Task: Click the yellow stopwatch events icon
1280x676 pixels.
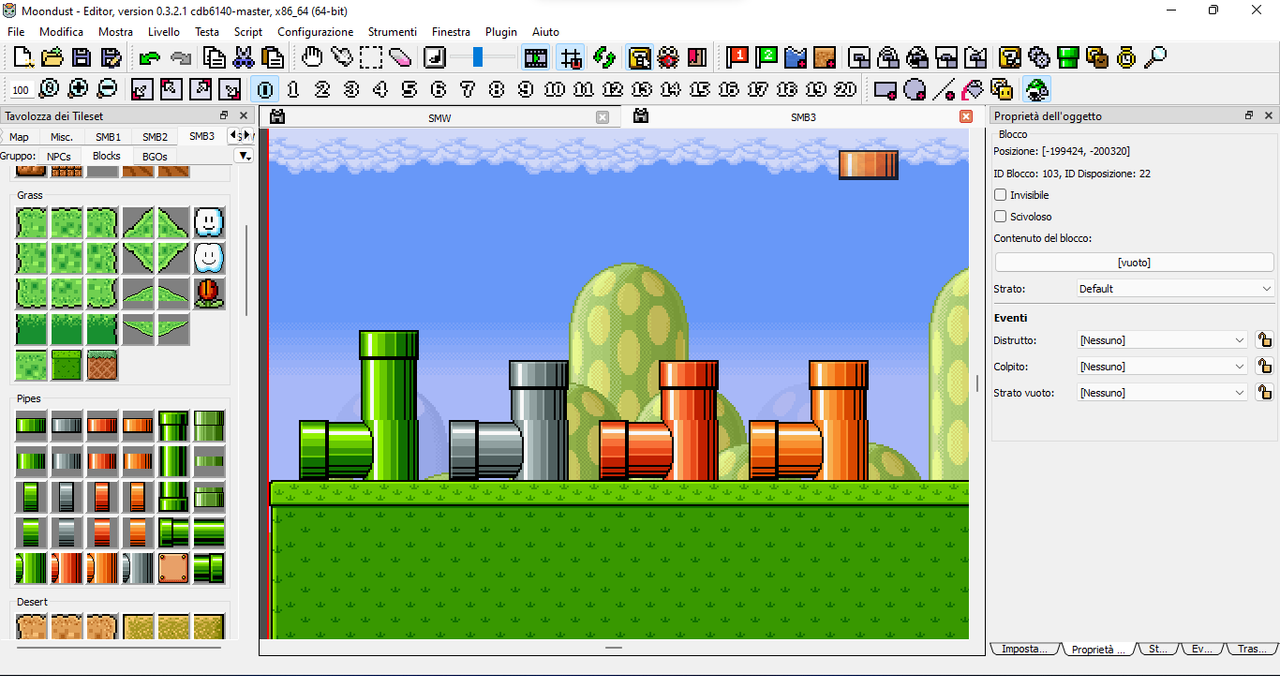Action: tap(1126, 58)
